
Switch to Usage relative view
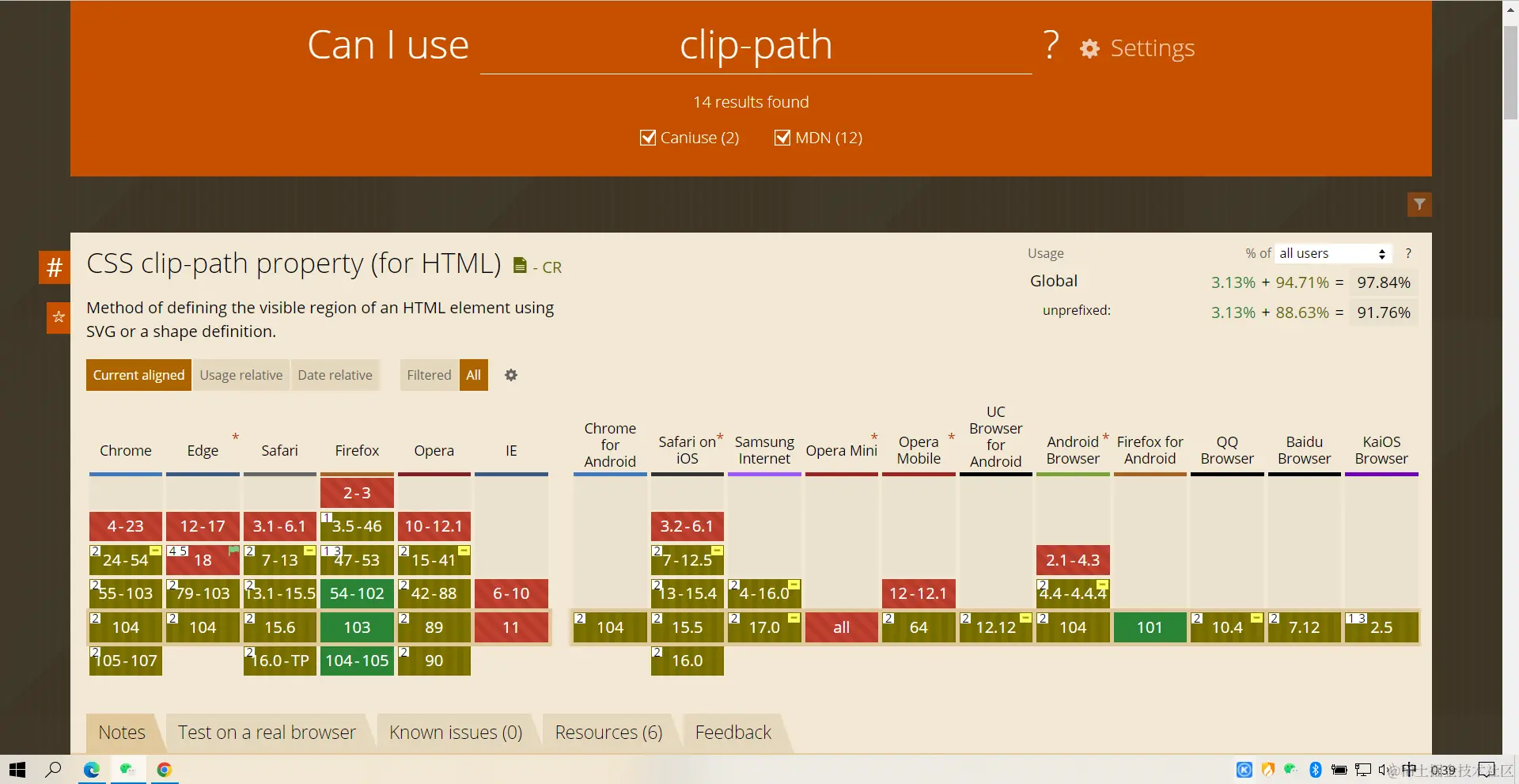pos(241,375)
